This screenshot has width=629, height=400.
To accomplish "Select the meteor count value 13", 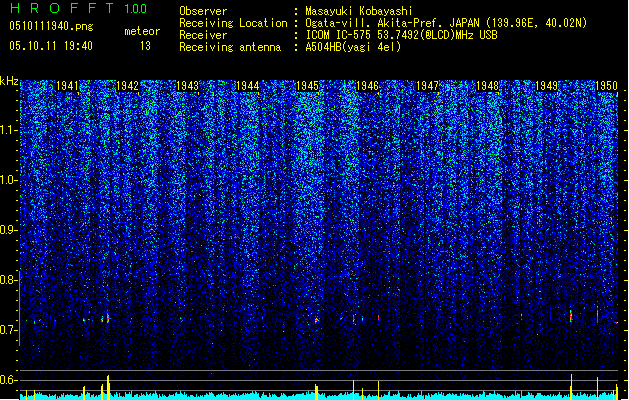I will pyautogui.click(x=145, y=46).
